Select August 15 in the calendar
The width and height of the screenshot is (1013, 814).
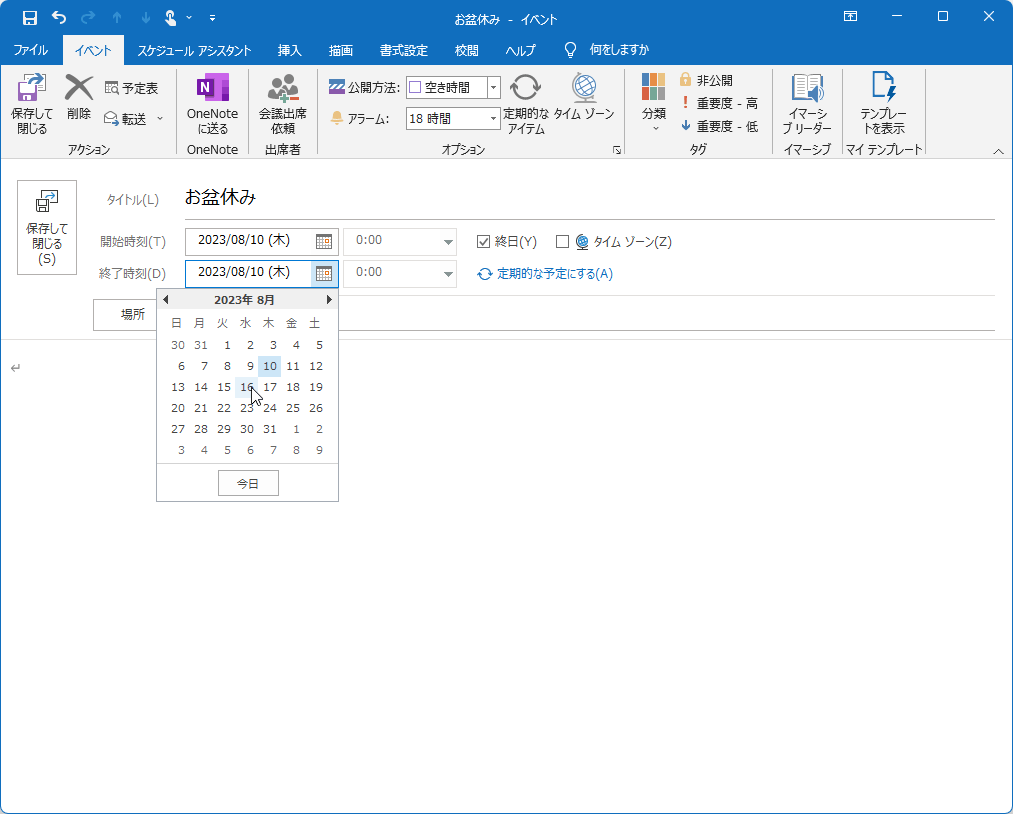[224, 387]
